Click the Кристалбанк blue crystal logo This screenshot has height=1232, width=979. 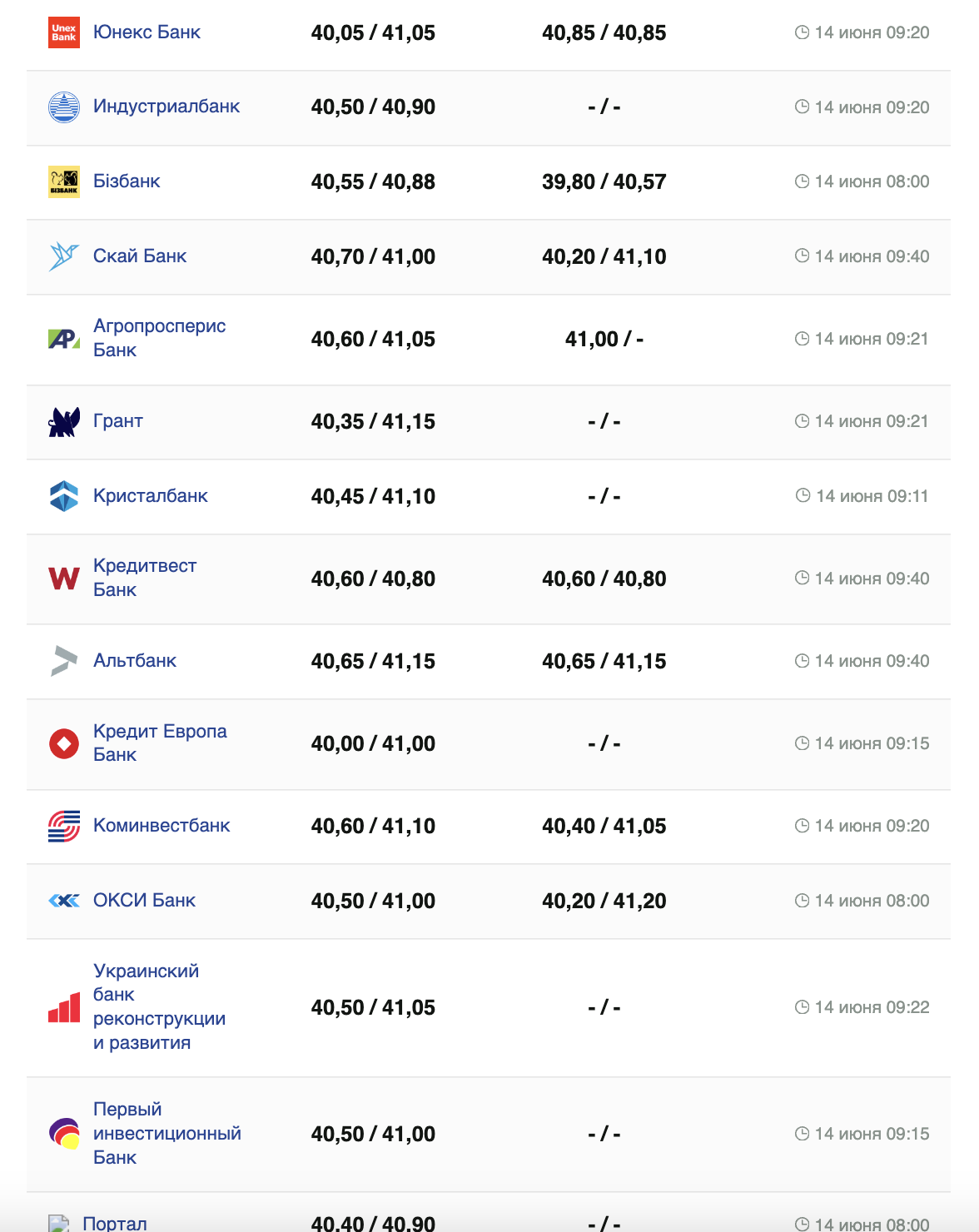[x=64, y=496]
